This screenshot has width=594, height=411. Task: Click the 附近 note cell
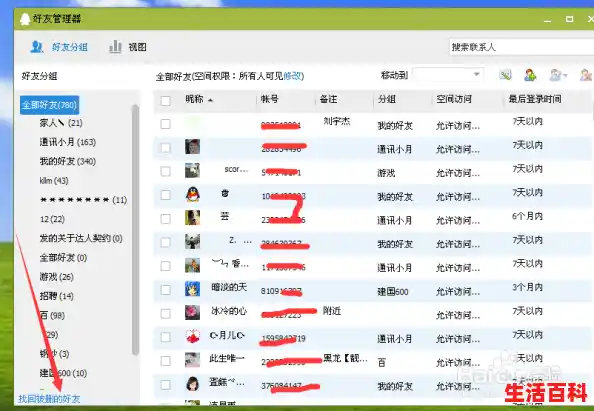coord(332,311)
